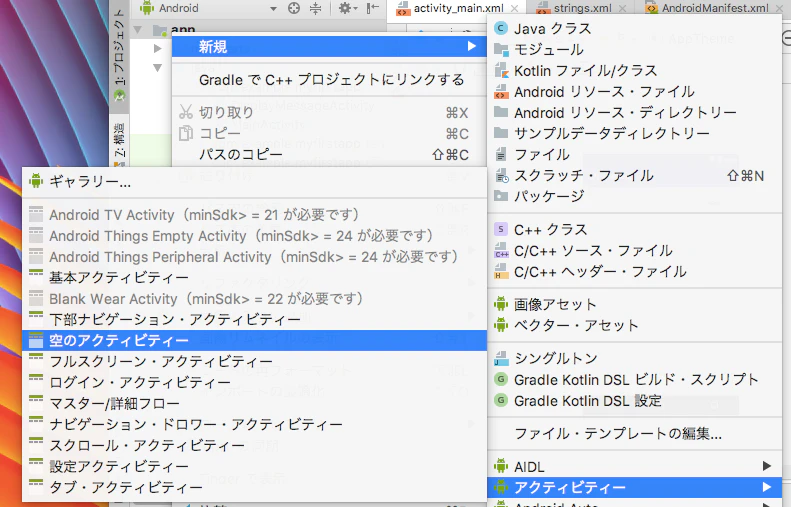The image size is (791, 507).
Task: Click Android TV Activity disabled entry
Action: click(254, 215)
